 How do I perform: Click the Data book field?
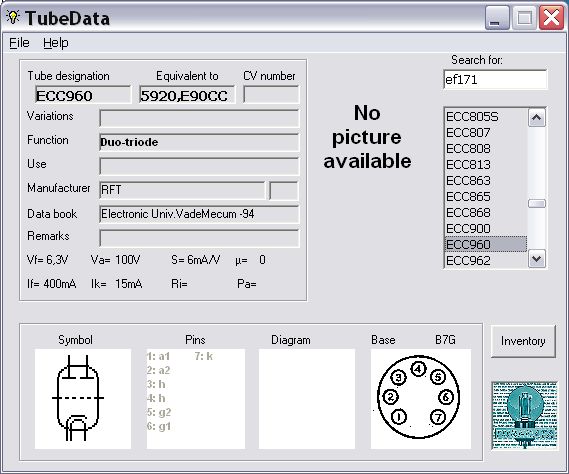(x=199, y=214)
